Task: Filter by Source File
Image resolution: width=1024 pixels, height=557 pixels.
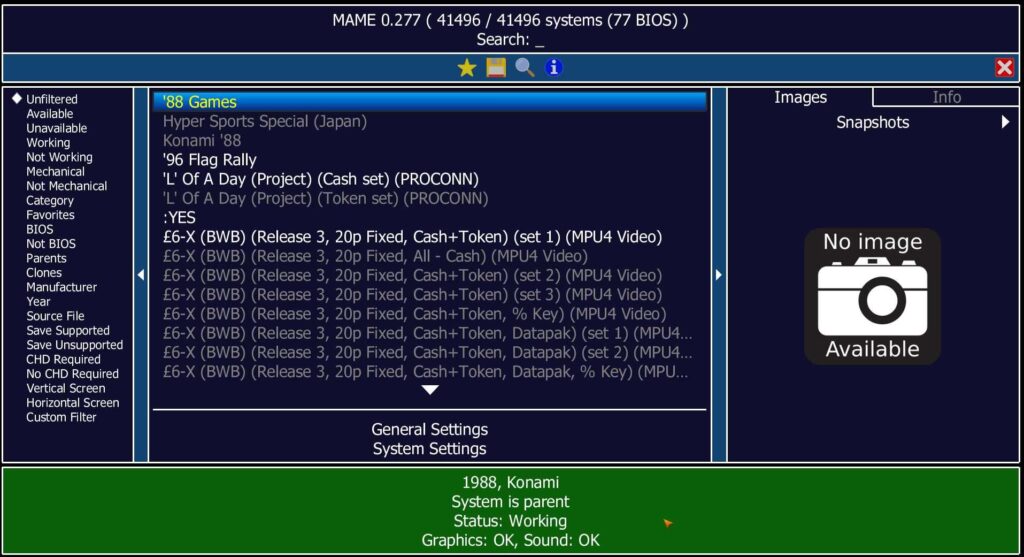Action: point(55,316)
